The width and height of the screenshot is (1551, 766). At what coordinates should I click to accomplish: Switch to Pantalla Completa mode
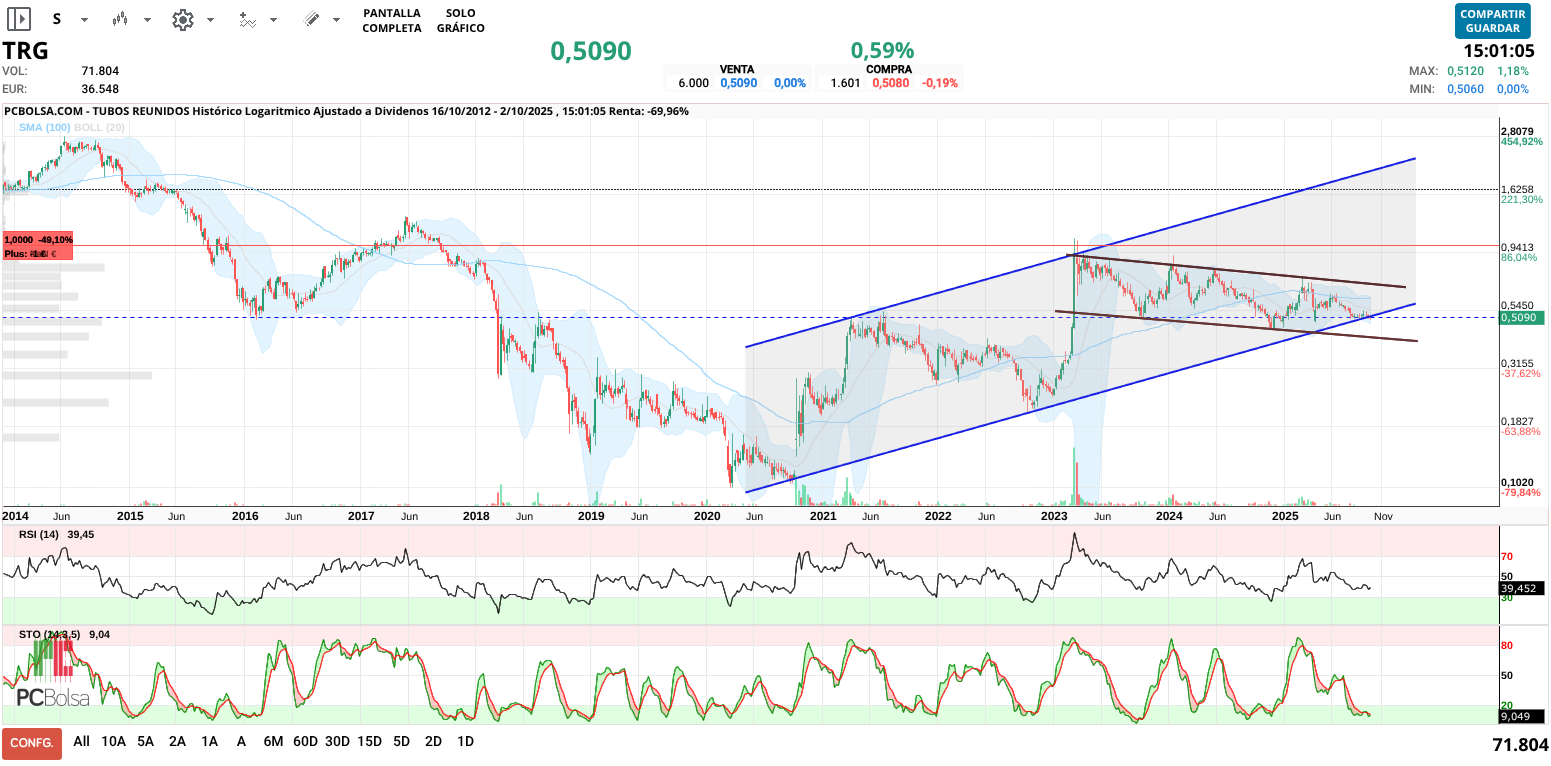pyautogui.click(x=391, y=21)
